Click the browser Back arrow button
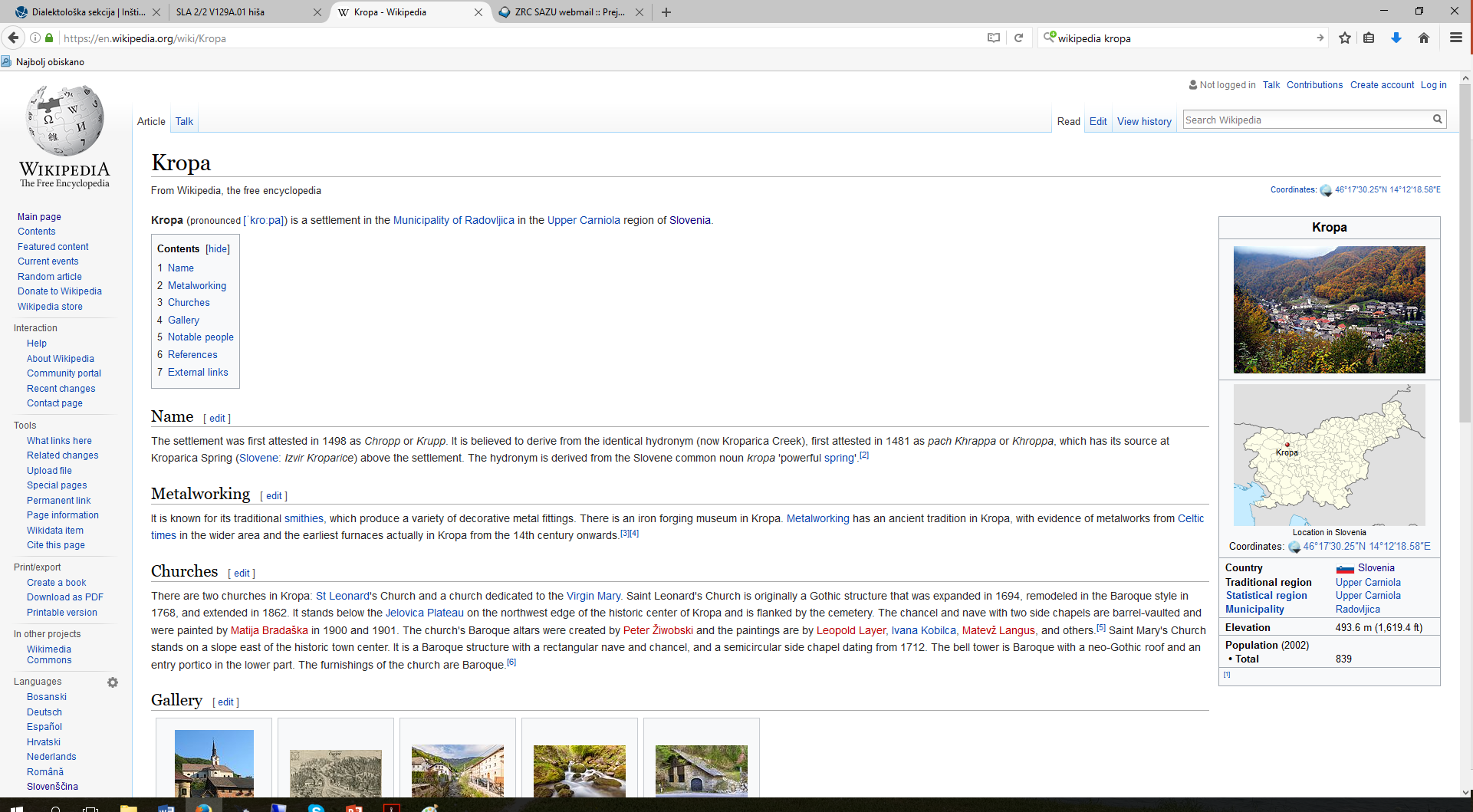This screenshot has width=1473, height=812. click(x=13, y=38)
